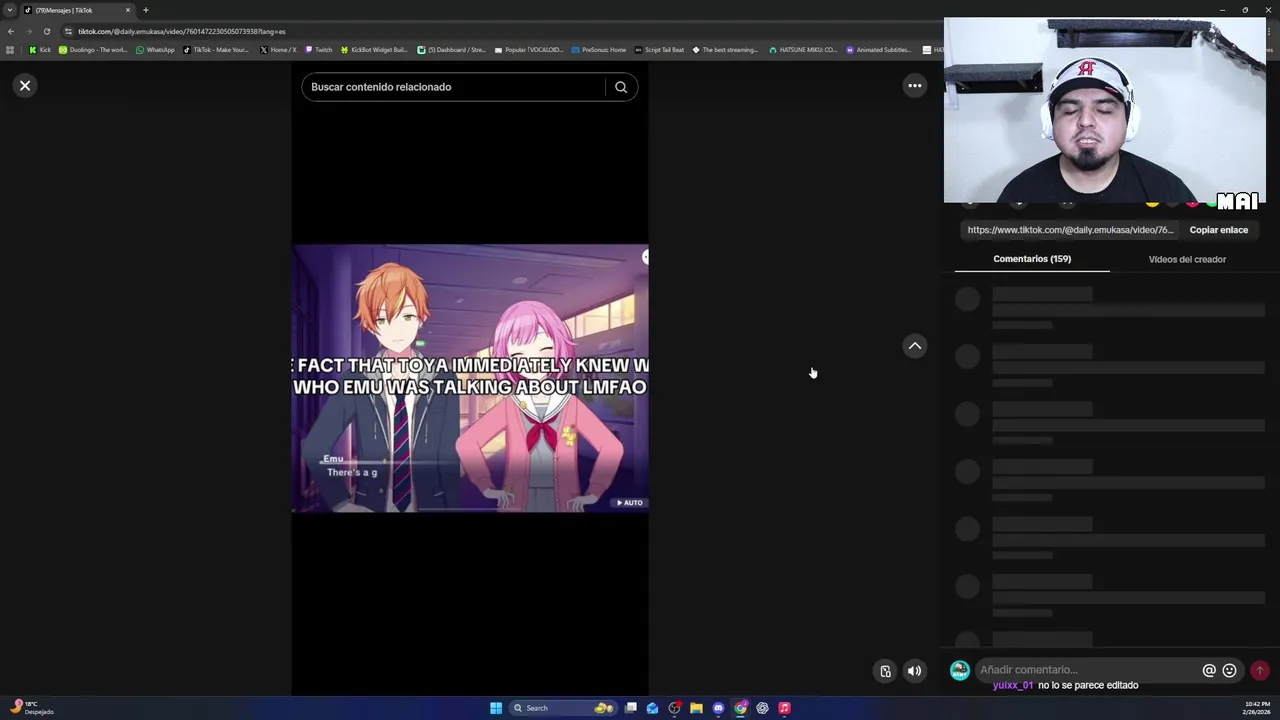Screen dimensions: 1280x720
Task: Close the 'Mensajes | TikTok' browser tab
Action: [128, 10]
